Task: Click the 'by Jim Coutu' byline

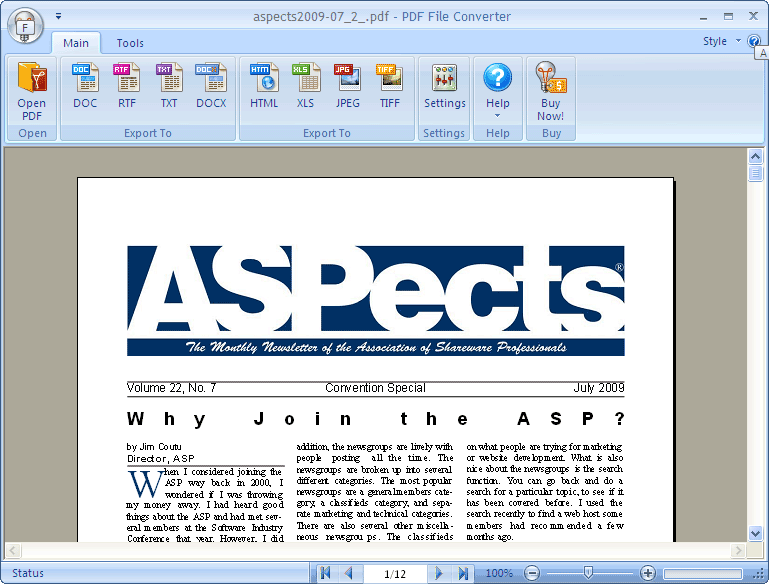Action: [154, 447]
